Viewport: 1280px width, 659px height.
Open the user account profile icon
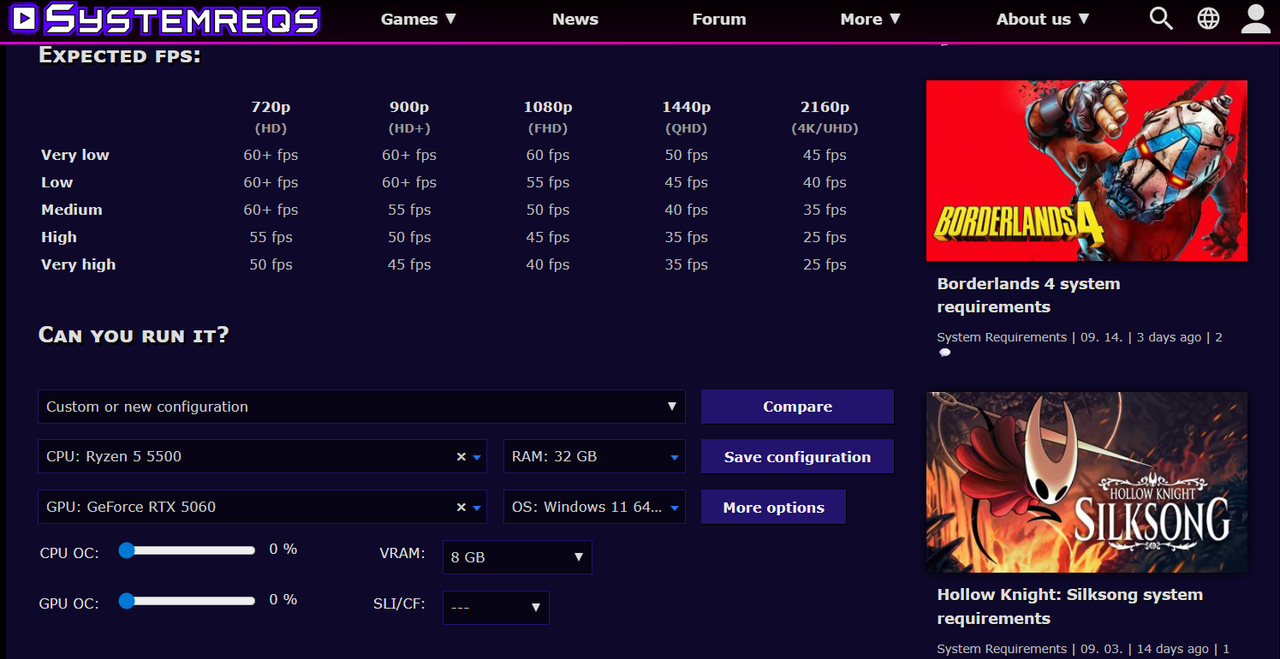point(1256,18)
